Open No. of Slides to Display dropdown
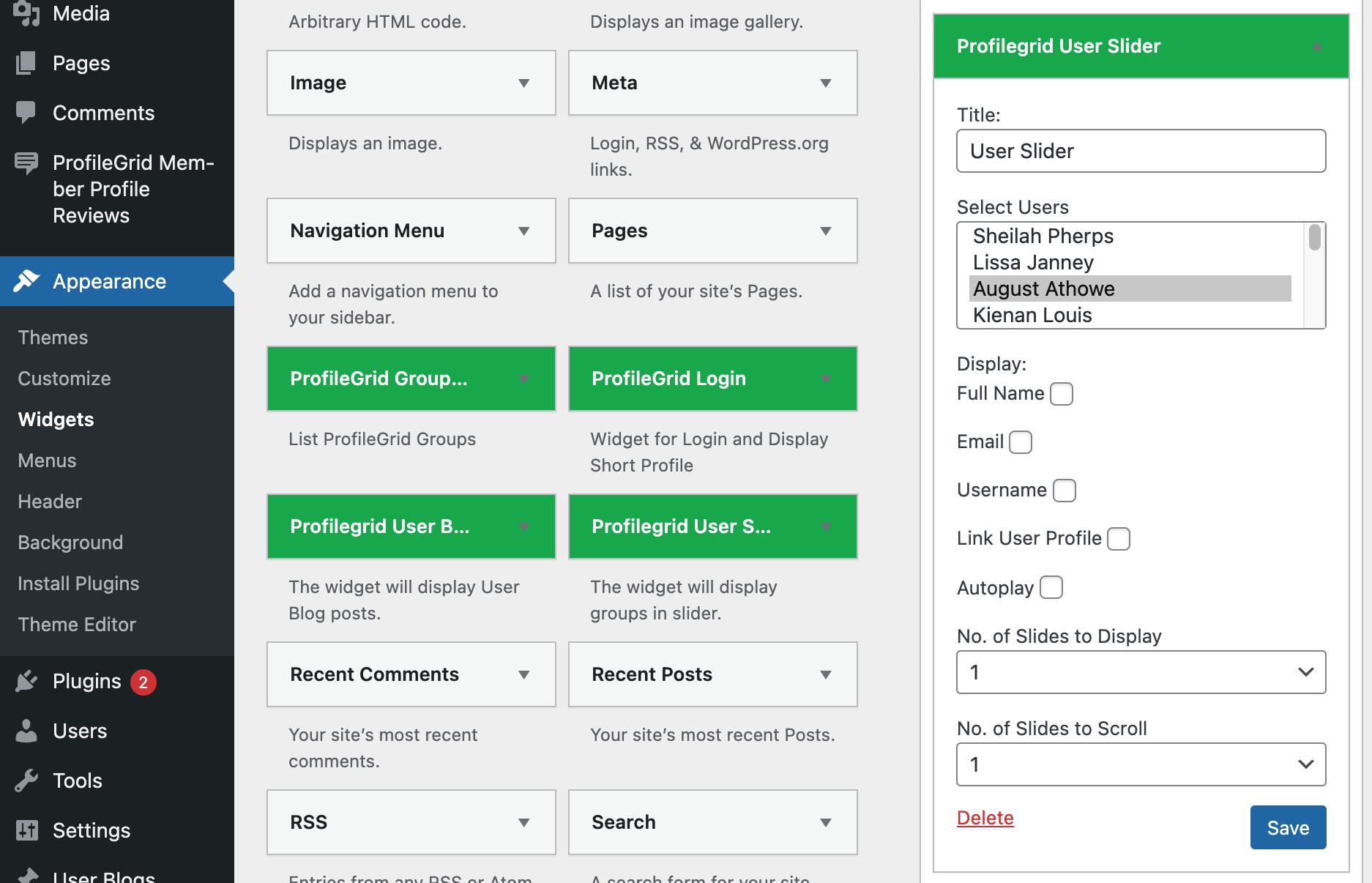 click(1141, 672)
